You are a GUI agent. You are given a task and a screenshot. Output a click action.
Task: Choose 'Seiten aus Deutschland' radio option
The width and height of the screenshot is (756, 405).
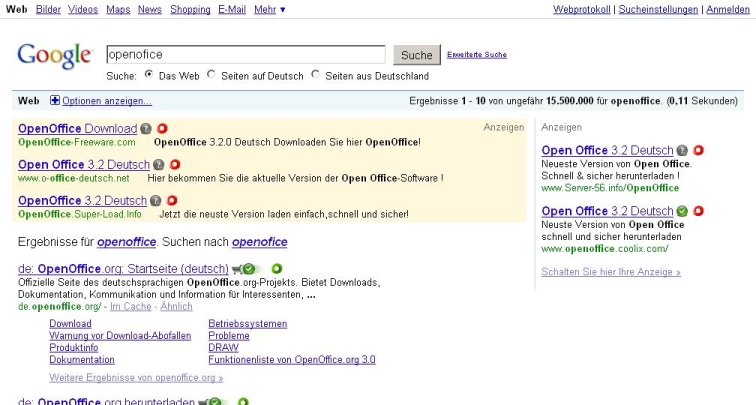click(316, 75)
